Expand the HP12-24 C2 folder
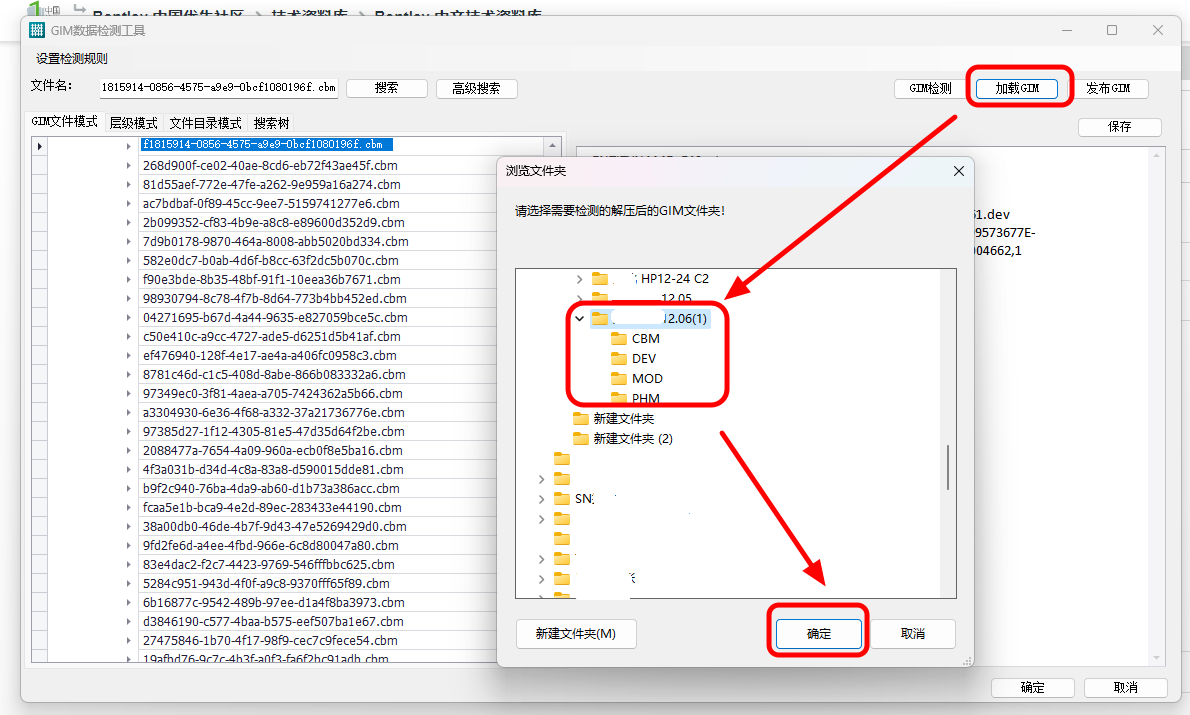 click(579, 279)
